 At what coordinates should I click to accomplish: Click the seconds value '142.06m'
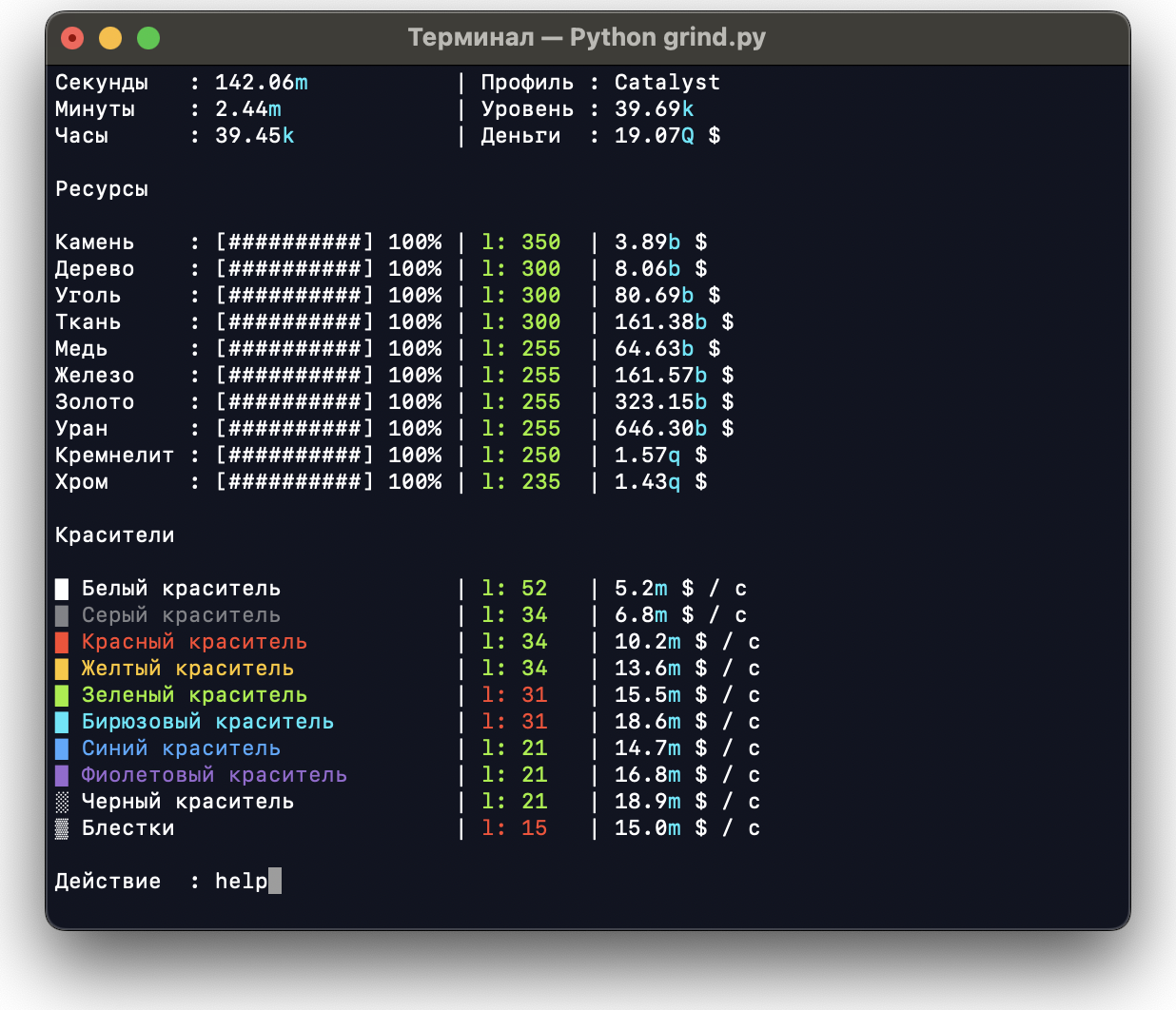tap(262, 83)
